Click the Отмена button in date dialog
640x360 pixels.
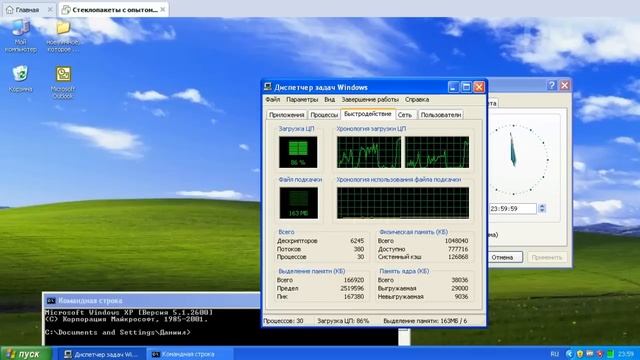tap(504, 258)
